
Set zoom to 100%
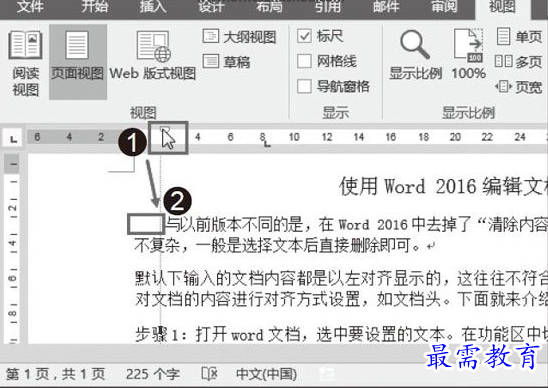[x=468, y=55]
